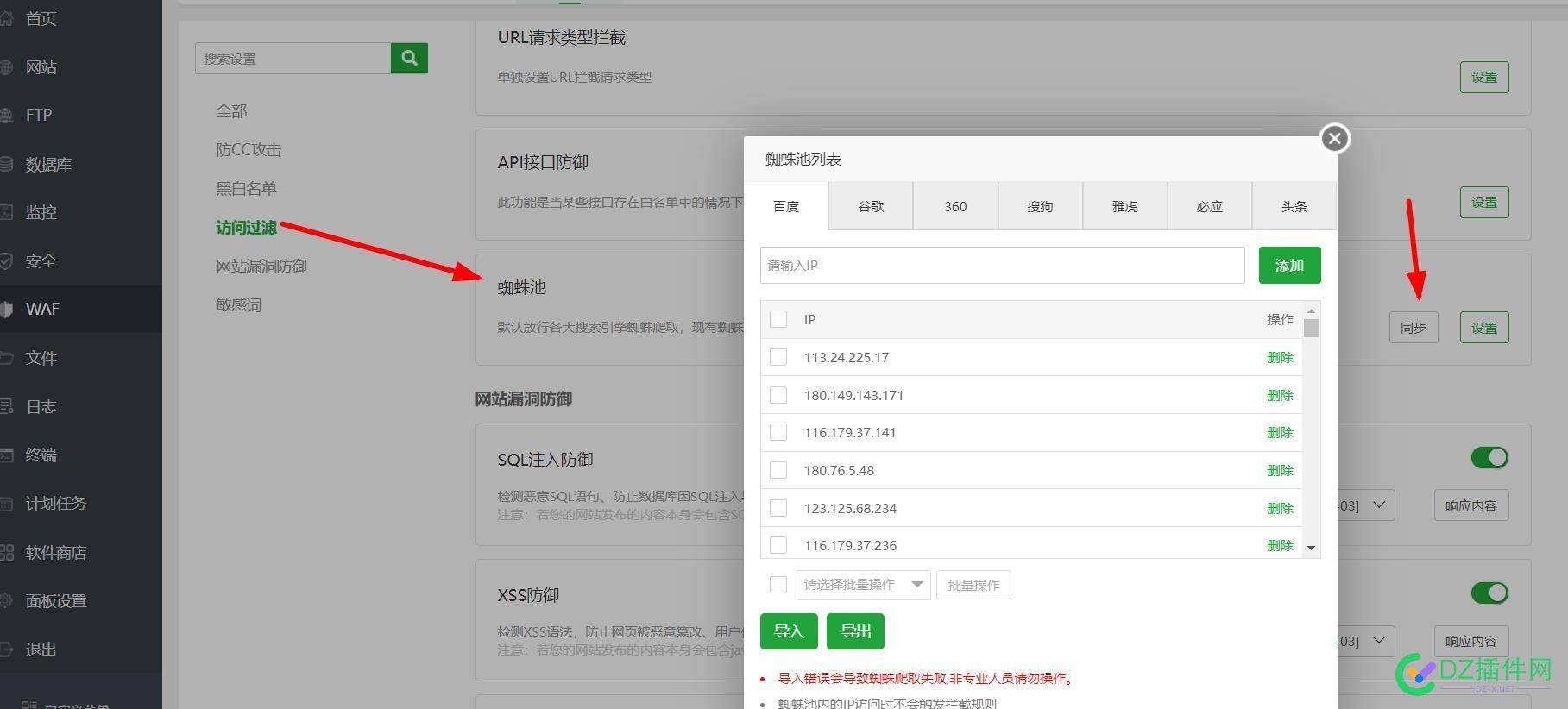
Task: Open the response code dropdown for XSS防御
Action: 1365,641
